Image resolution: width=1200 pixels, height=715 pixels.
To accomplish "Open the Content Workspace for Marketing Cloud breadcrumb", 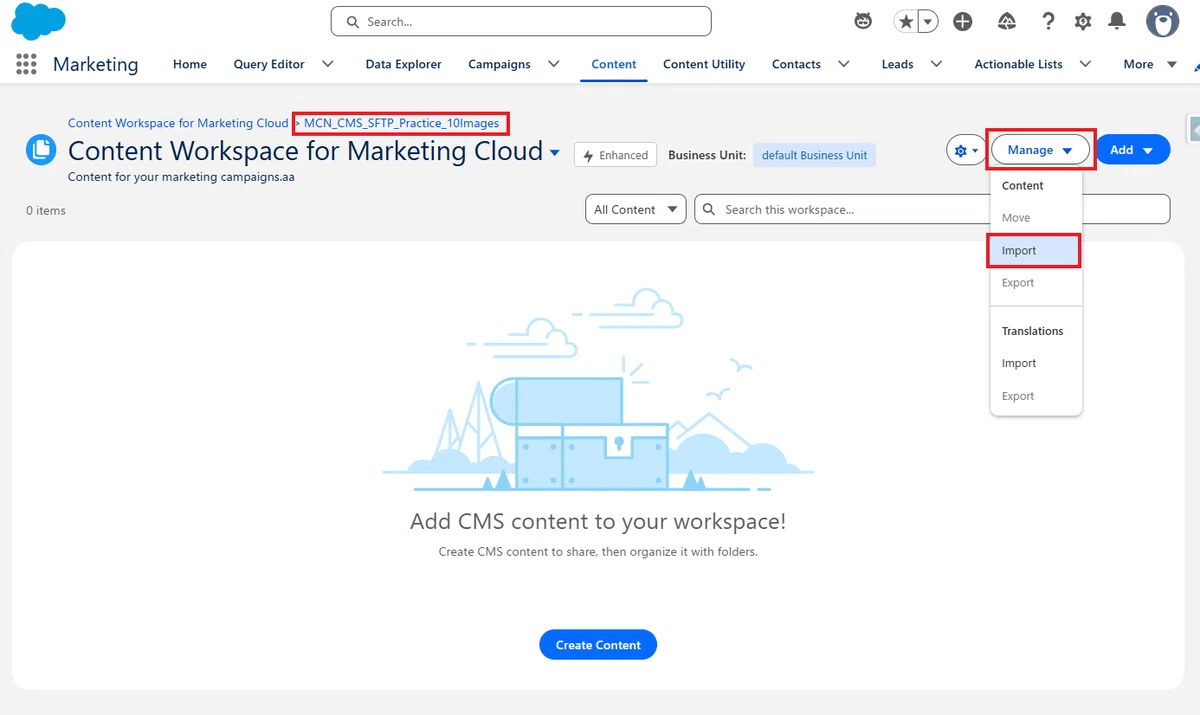I will (178, 123).
